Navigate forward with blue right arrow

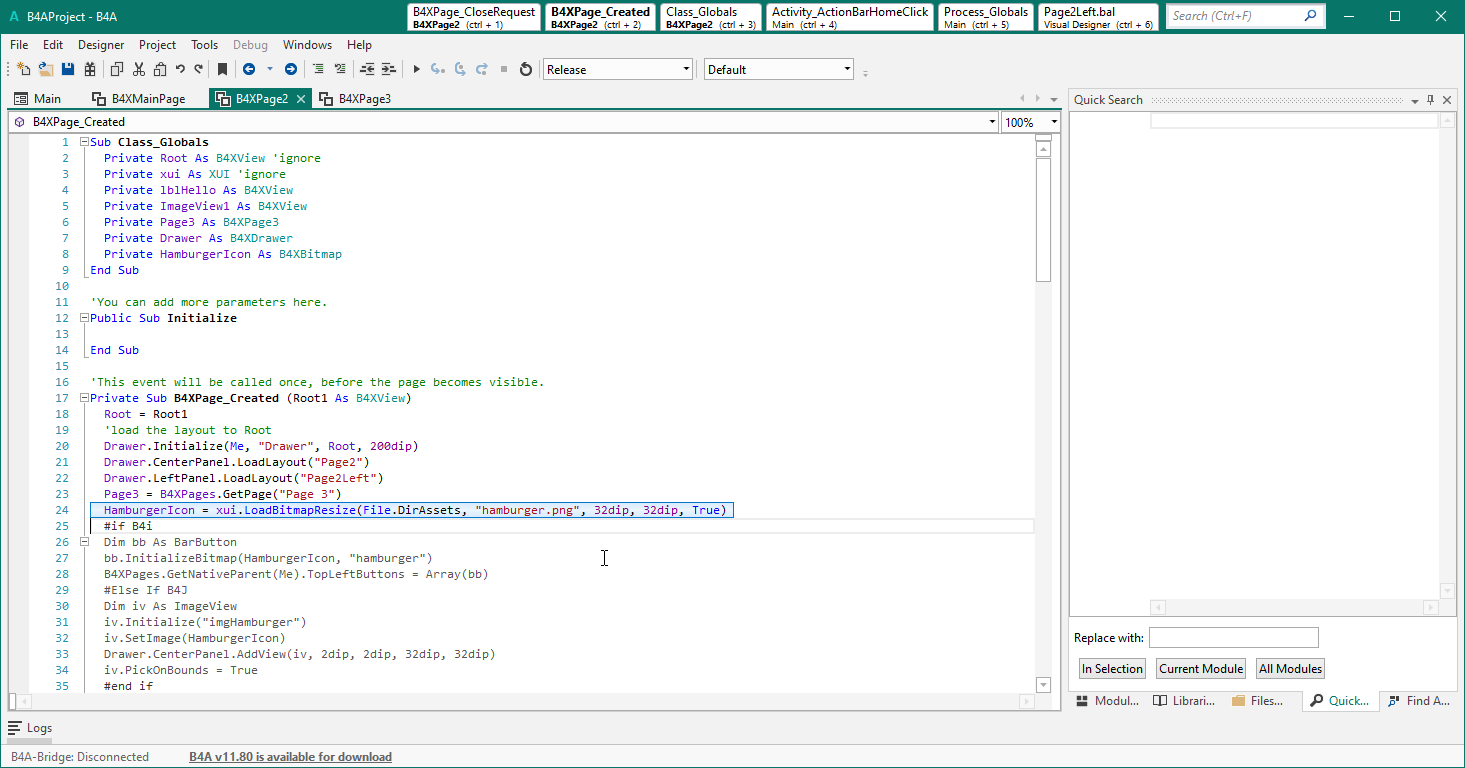290,69
